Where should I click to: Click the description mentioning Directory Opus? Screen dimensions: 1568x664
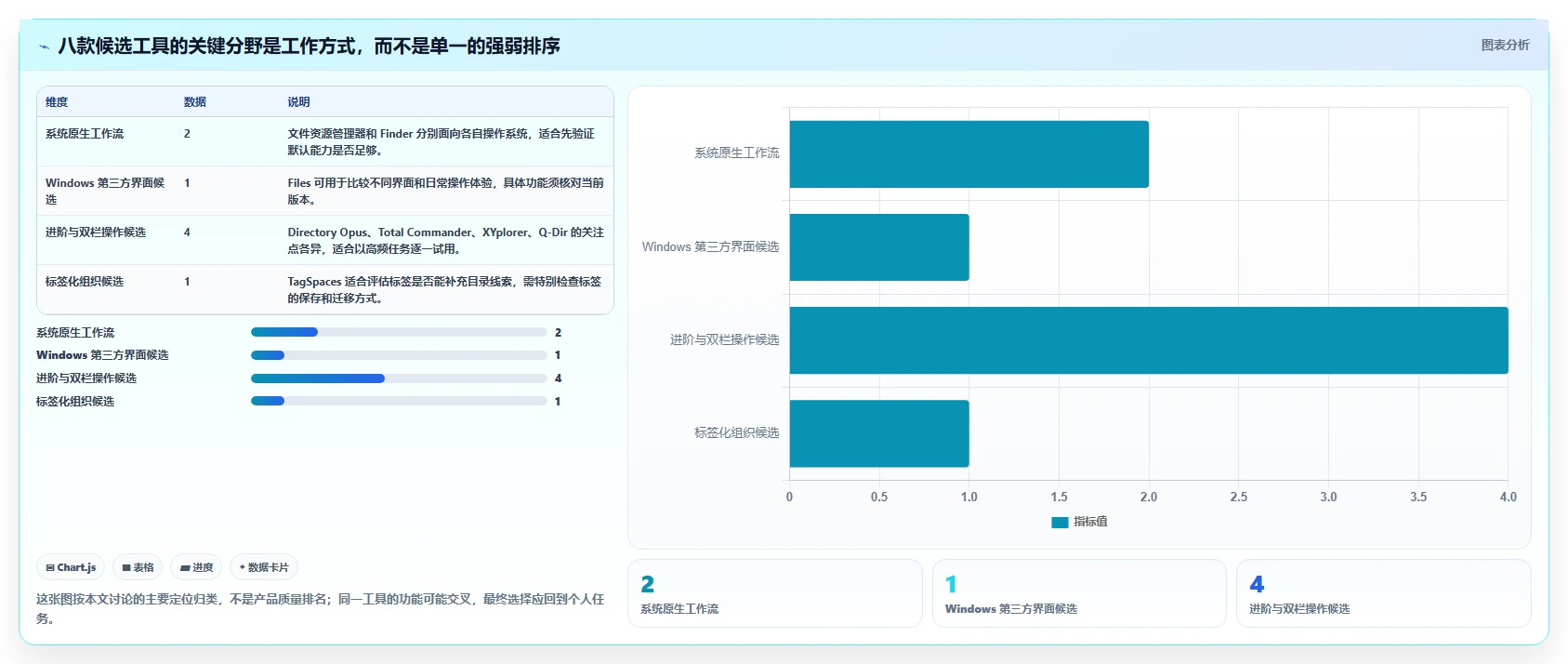pos(445,241)
